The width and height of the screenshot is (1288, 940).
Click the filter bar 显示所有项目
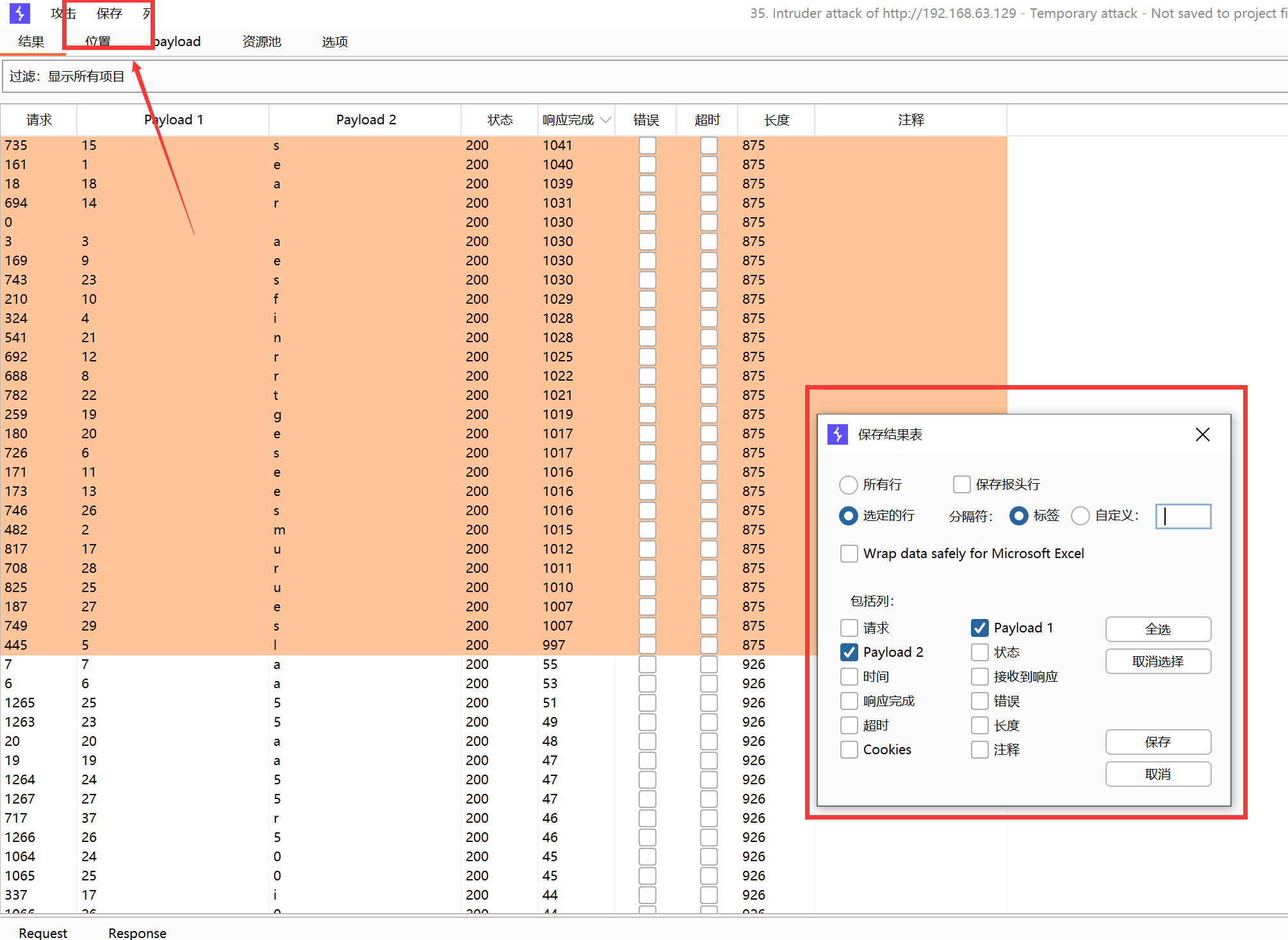645,77
